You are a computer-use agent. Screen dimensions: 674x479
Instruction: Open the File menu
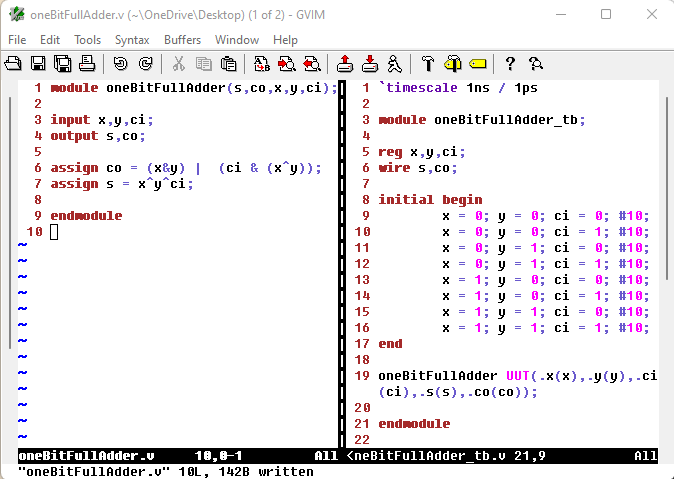(17, 40)
